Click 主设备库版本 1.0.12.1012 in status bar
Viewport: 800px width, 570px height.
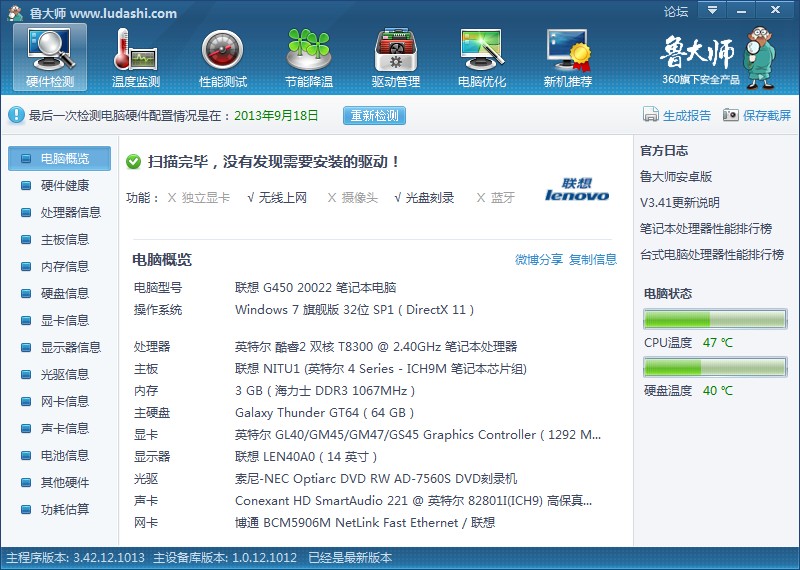[226, 558]
